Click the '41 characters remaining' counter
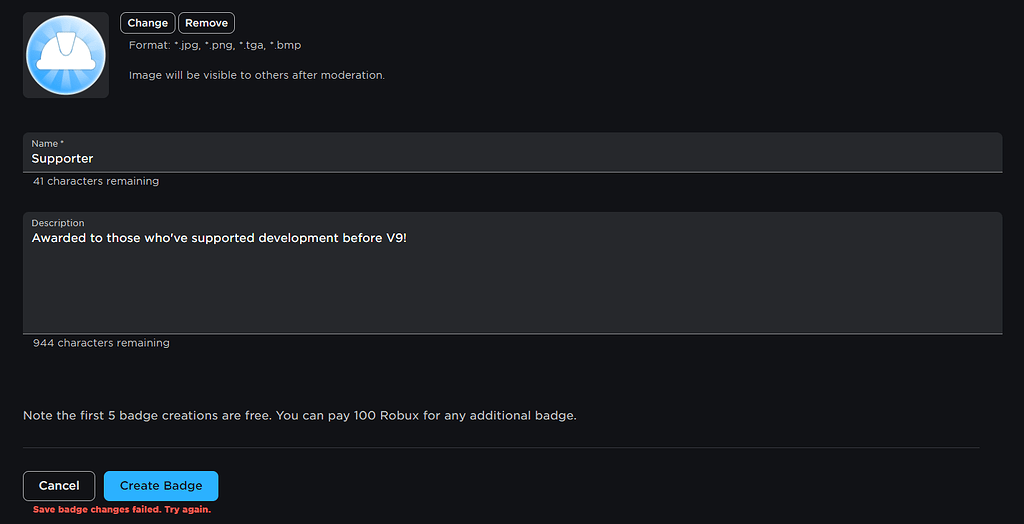The height and width of the screenshot is (524, 1024). point(96,181)
